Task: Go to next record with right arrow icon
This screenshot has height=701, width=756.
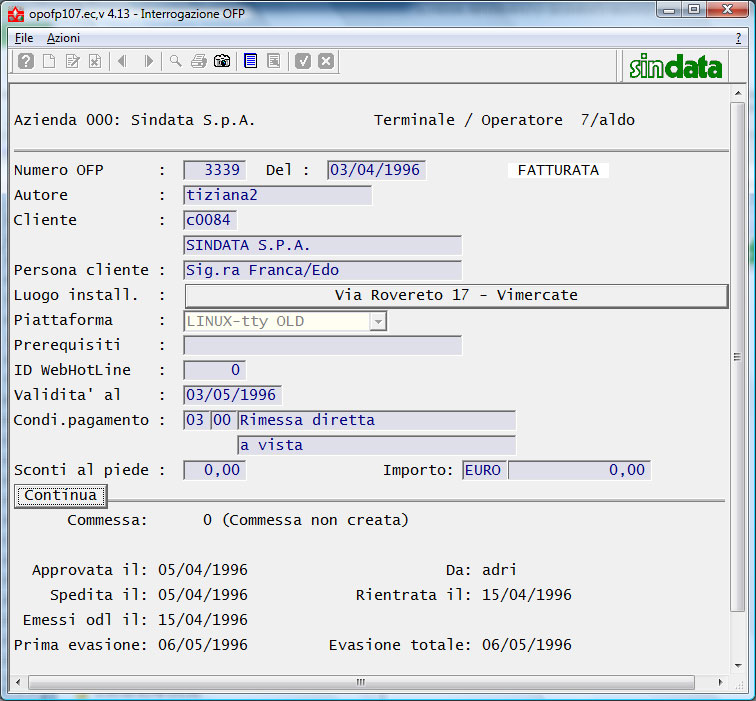Action: pyautogui.click(x=148, y=61)
